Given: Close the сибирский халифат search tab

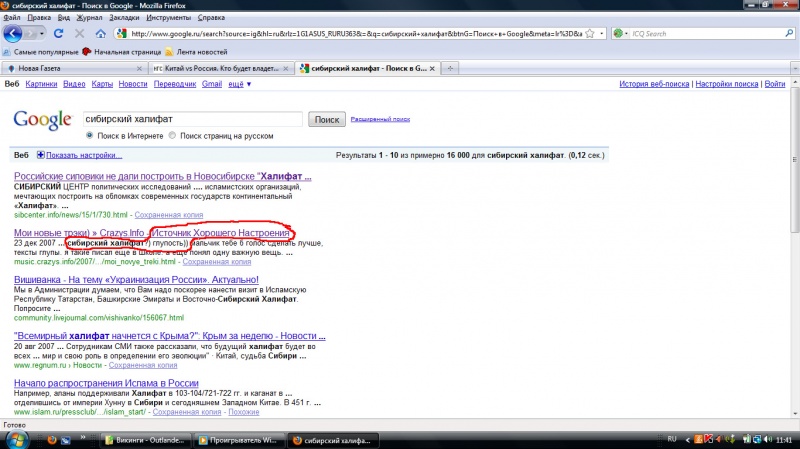Looking at the screenshot, I should pos(432,68).
